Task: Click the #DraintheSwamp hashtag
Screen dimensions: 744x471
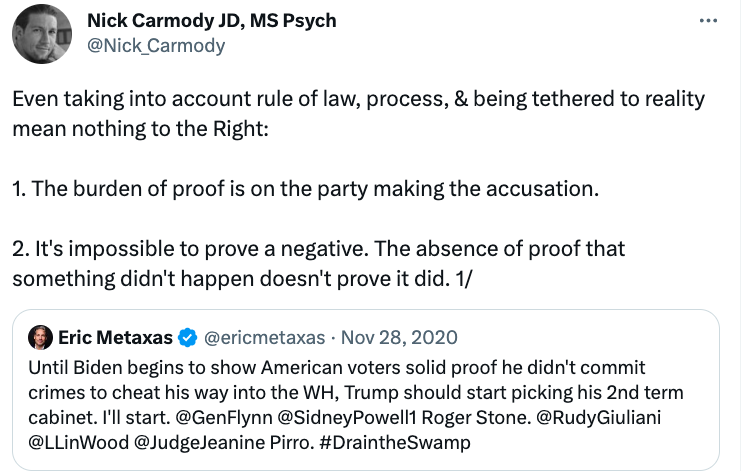Action: click(395, 443)
